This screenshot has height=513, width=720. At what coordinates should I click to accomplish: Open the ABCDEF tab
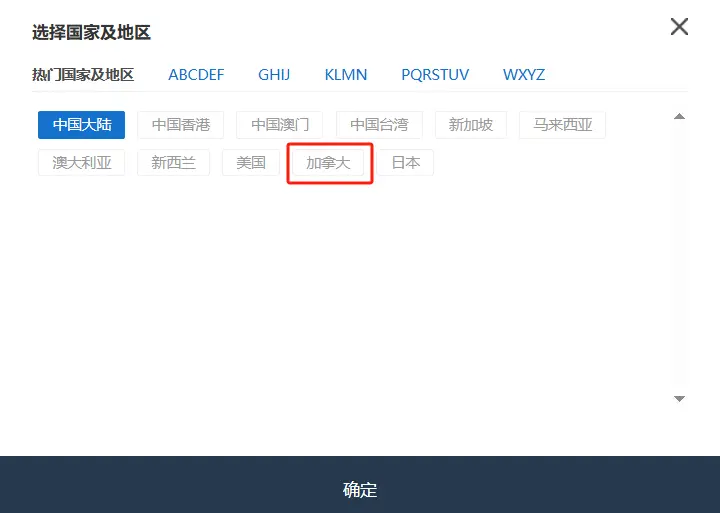coord(196,75)
